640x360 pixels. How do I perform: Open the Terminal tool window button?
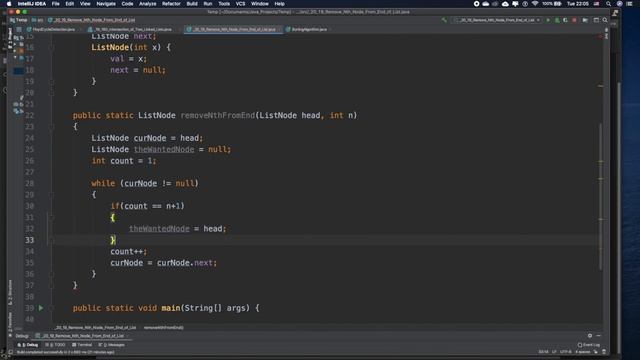tap(81, 345)
